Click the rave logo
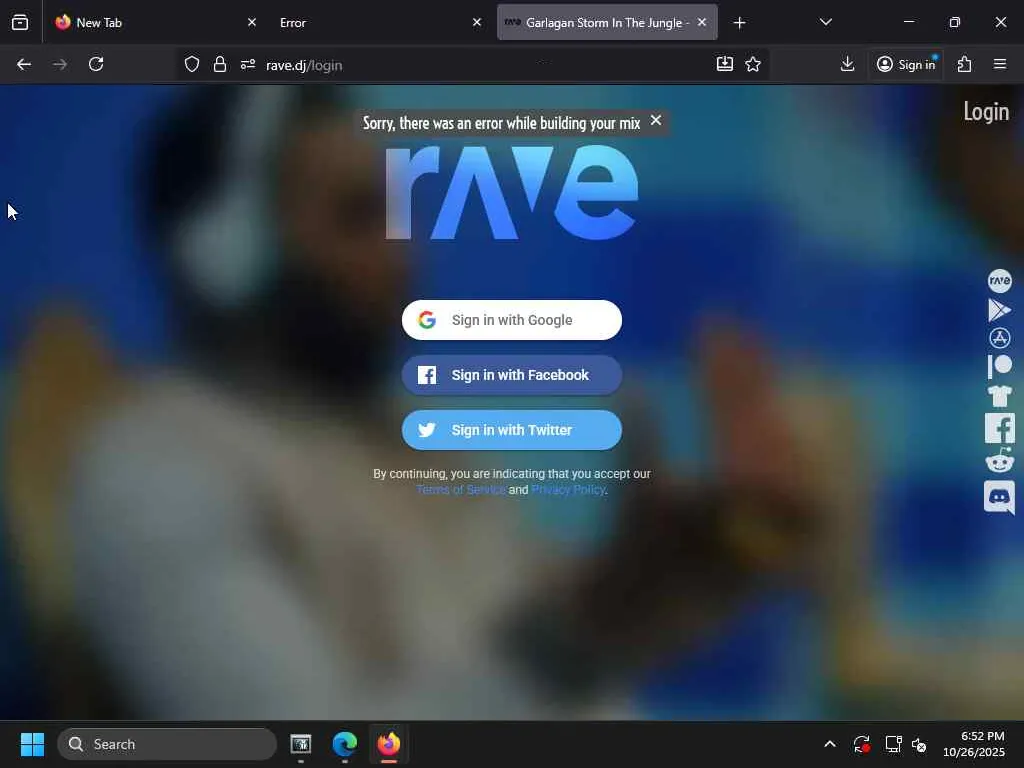Image resolution: width=1024 pixels, height=768 pixels. [x=511, y=193]
